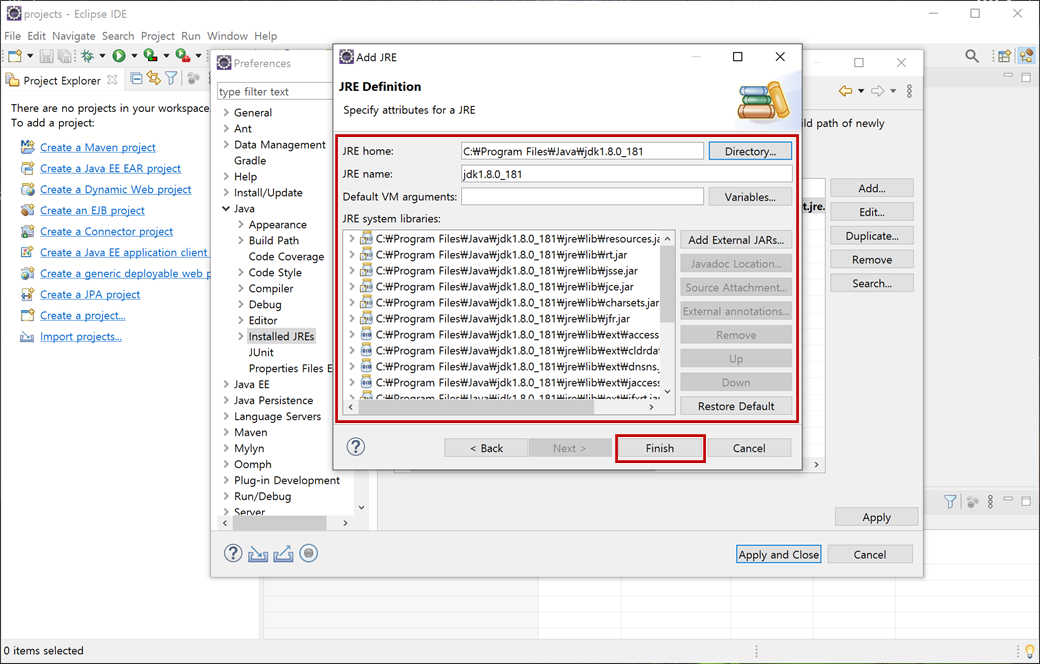Open the Edit menu
The width and height of the screenshot is (1040, 664).
pos(36,36)
